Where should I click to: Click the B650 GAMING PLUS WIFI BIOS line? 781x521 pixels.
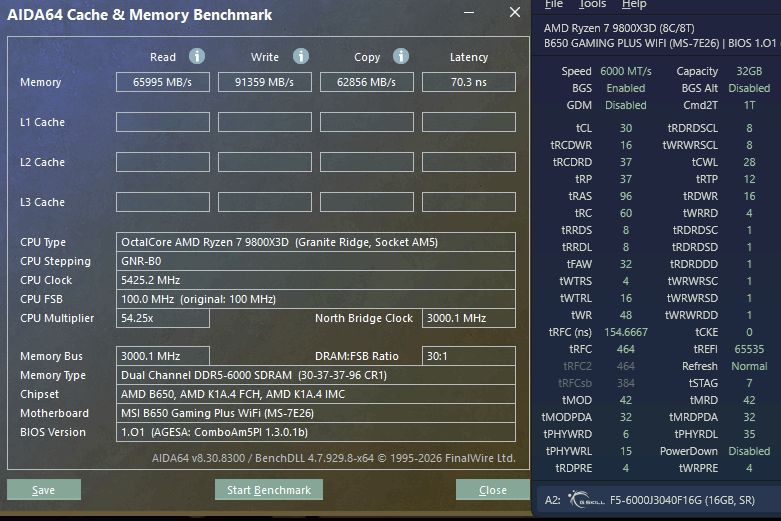660,43
